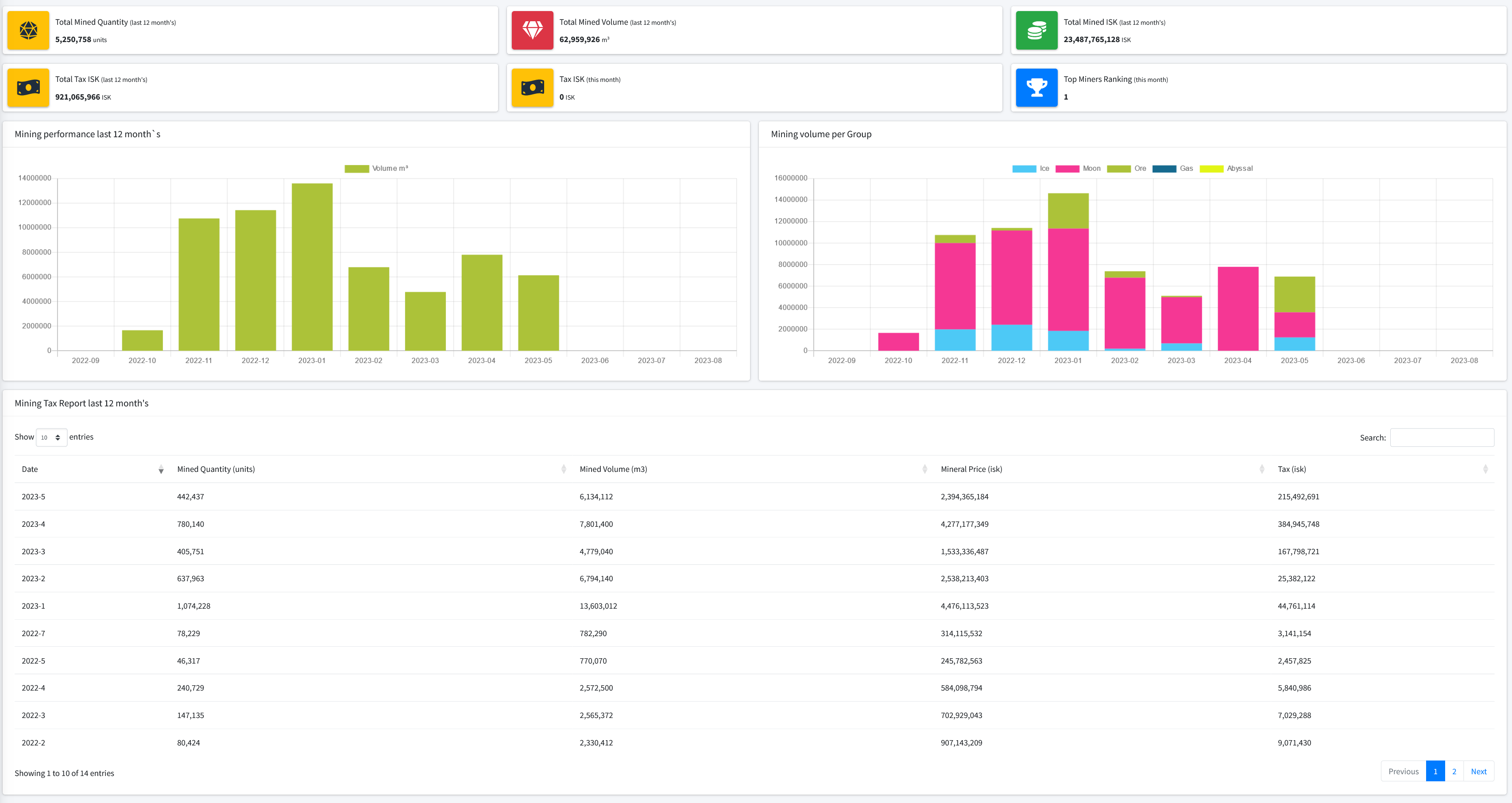Sort table by Date column arrow
Image resolution: width=1512 pixels, height=803 pixels.
[x=161, y=469]
